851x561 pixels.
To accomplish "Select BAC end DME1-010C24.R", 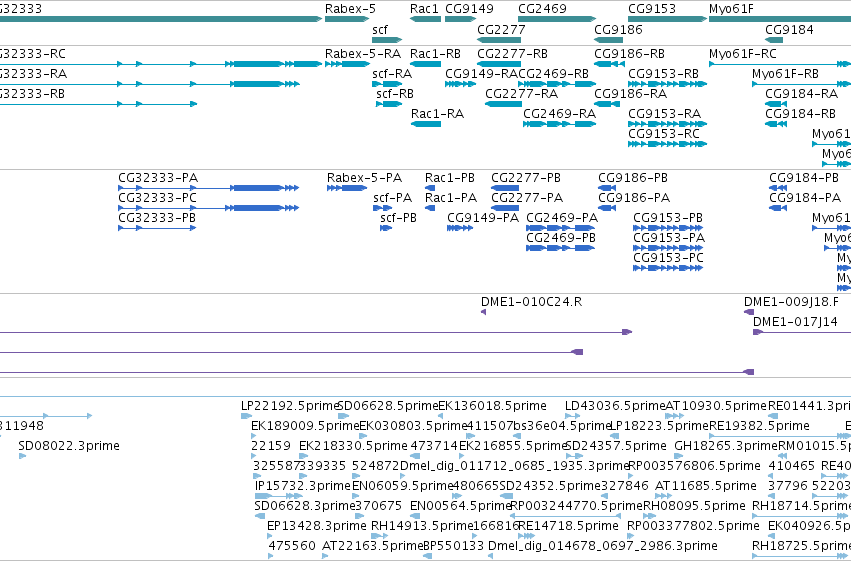I will click(x=484, y=312).
